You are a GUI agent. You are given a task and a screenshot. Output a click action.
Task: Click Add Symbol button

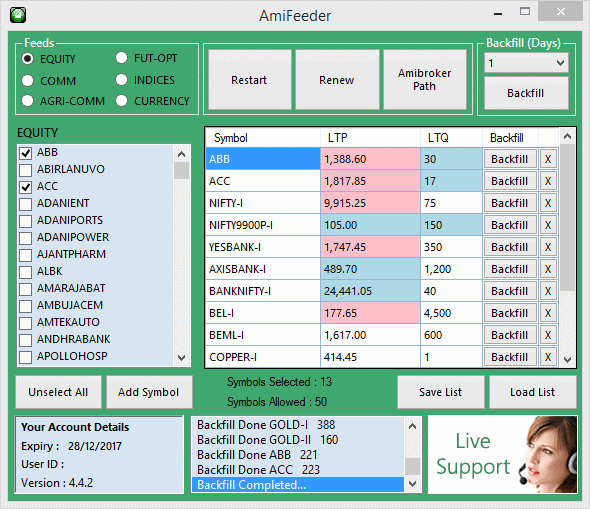coord(149,392)
